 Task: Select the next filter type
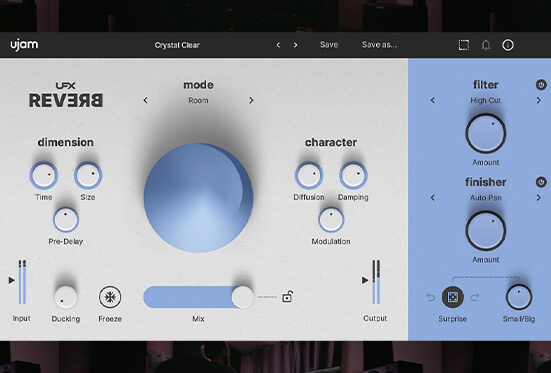[538, 101]
